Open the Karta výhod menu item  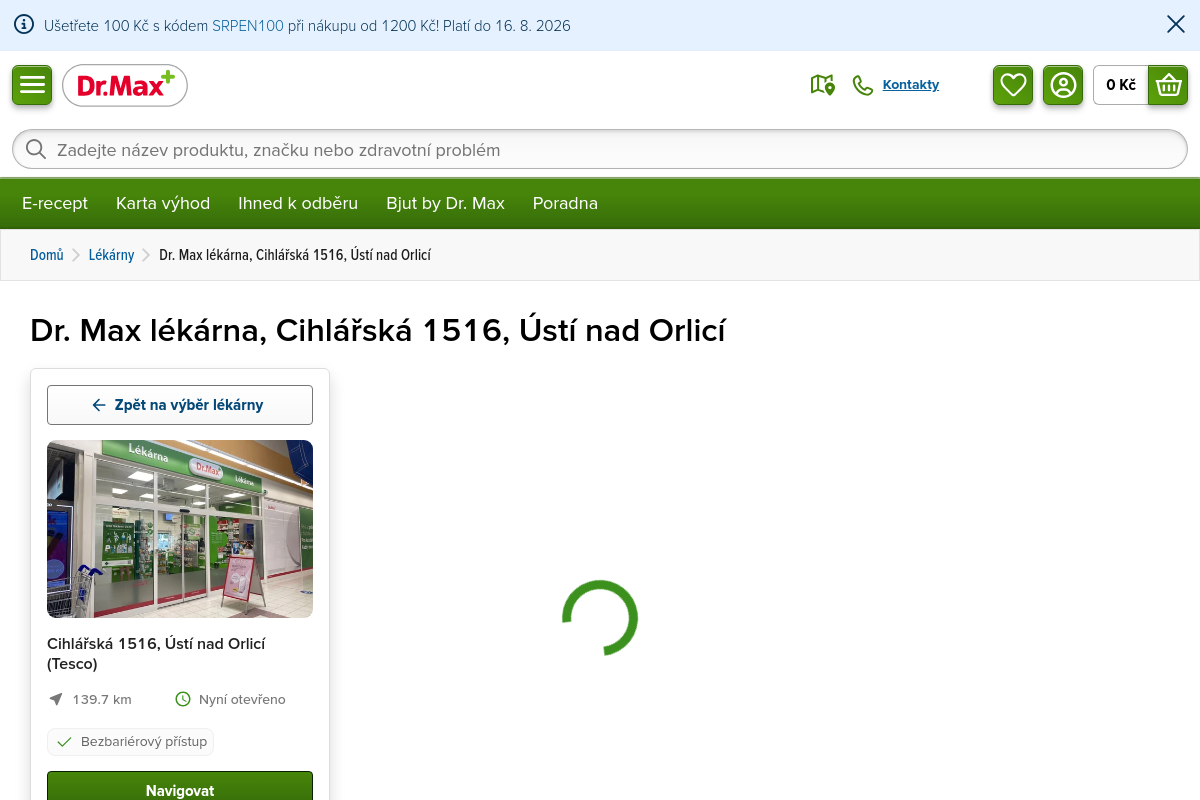[x=163, y=203]
